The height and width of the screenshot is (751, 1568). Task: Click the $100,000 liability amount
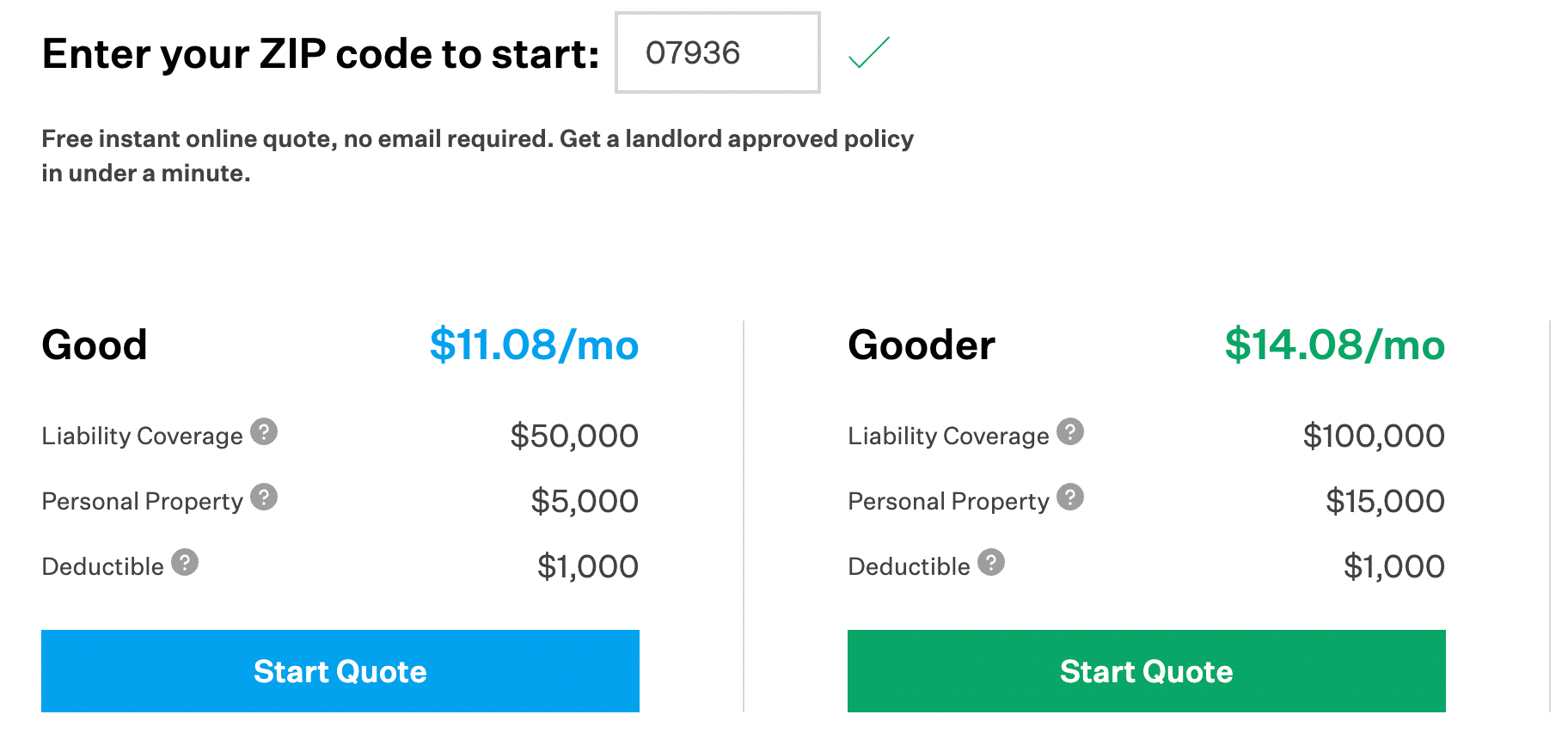tap(1375, 436)
